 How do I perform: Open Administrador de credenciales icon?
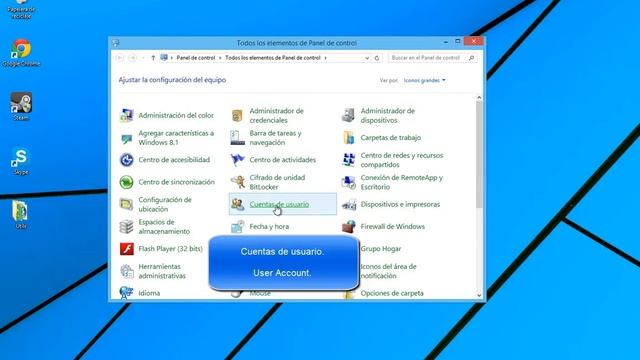click(x=238, y=116)
